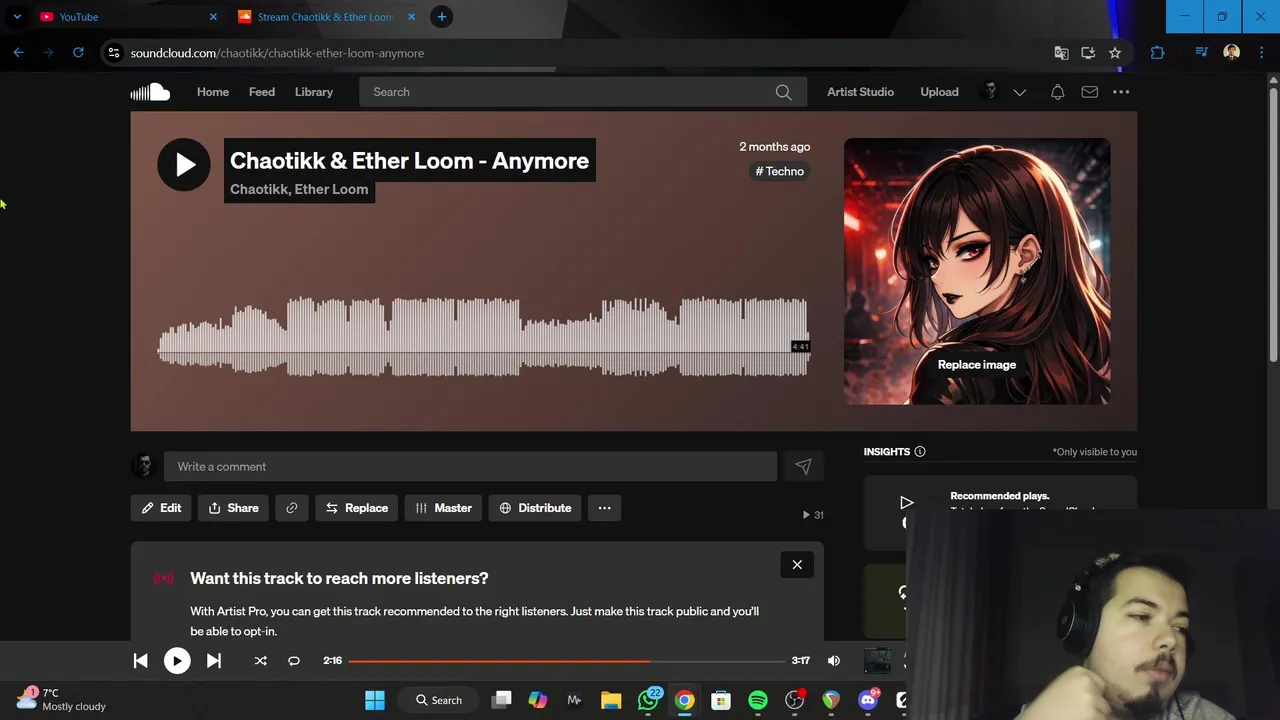This screenshot has width=1280, height=720.
Task: Click the # Techno genre tag
Action: click(779, 171)
